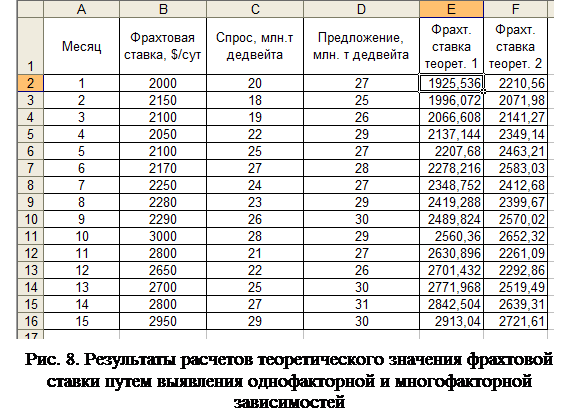Click the 'Фрахт. ставка теорет. 1' header cell
The height and width of the screenshot is (419, 580).
[x=451, y=46]
